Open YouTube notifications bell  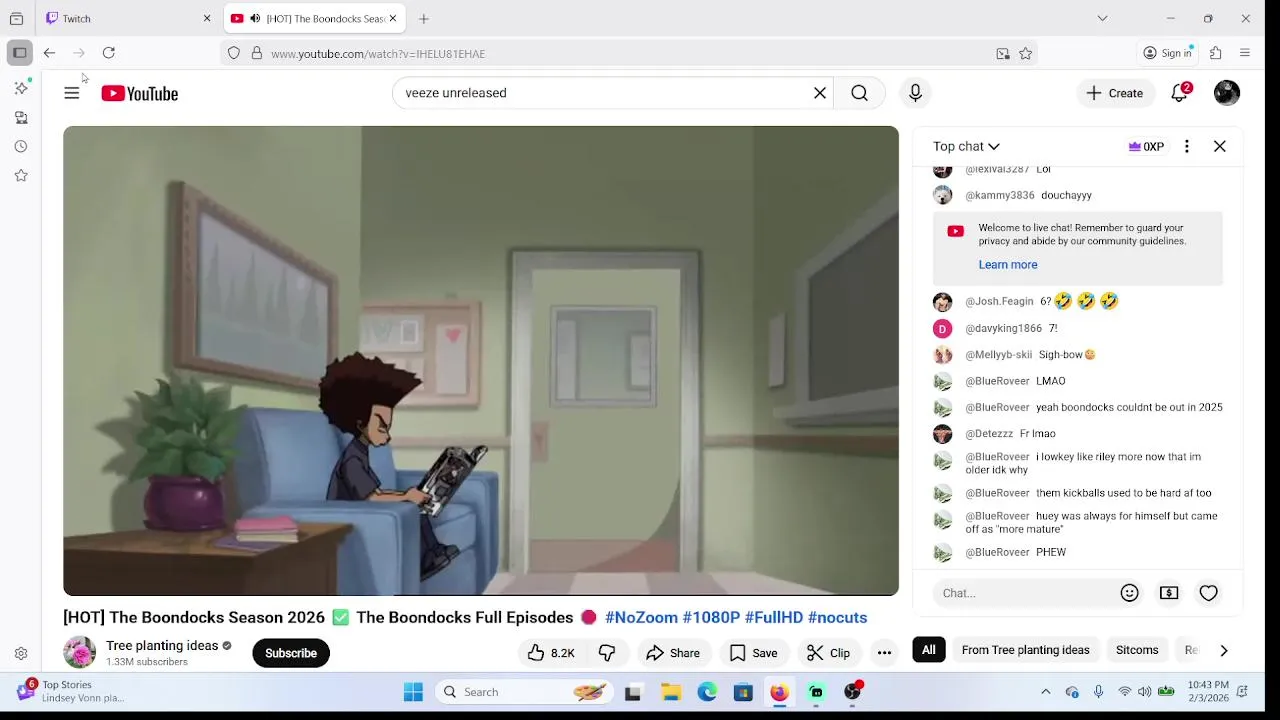coord(1180,93)
